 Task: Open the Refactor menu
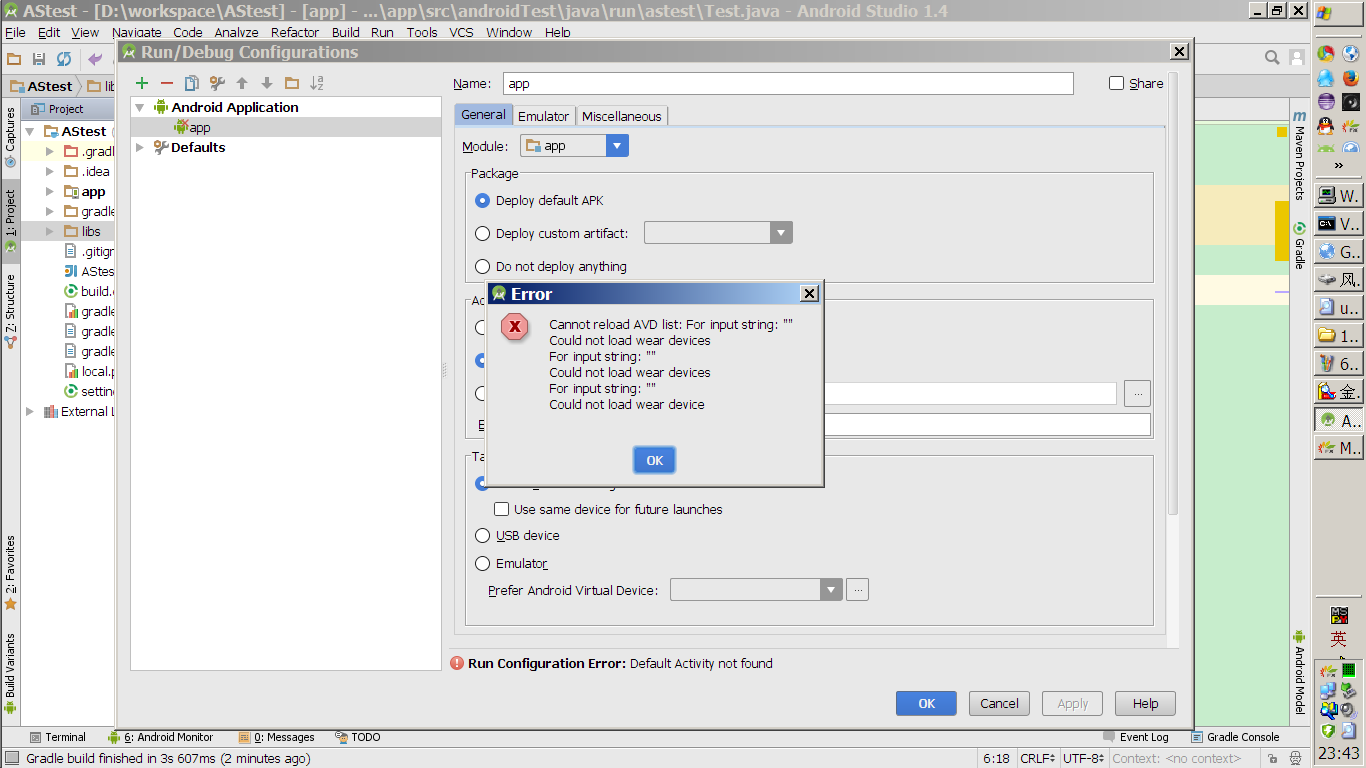coord(295,32)
